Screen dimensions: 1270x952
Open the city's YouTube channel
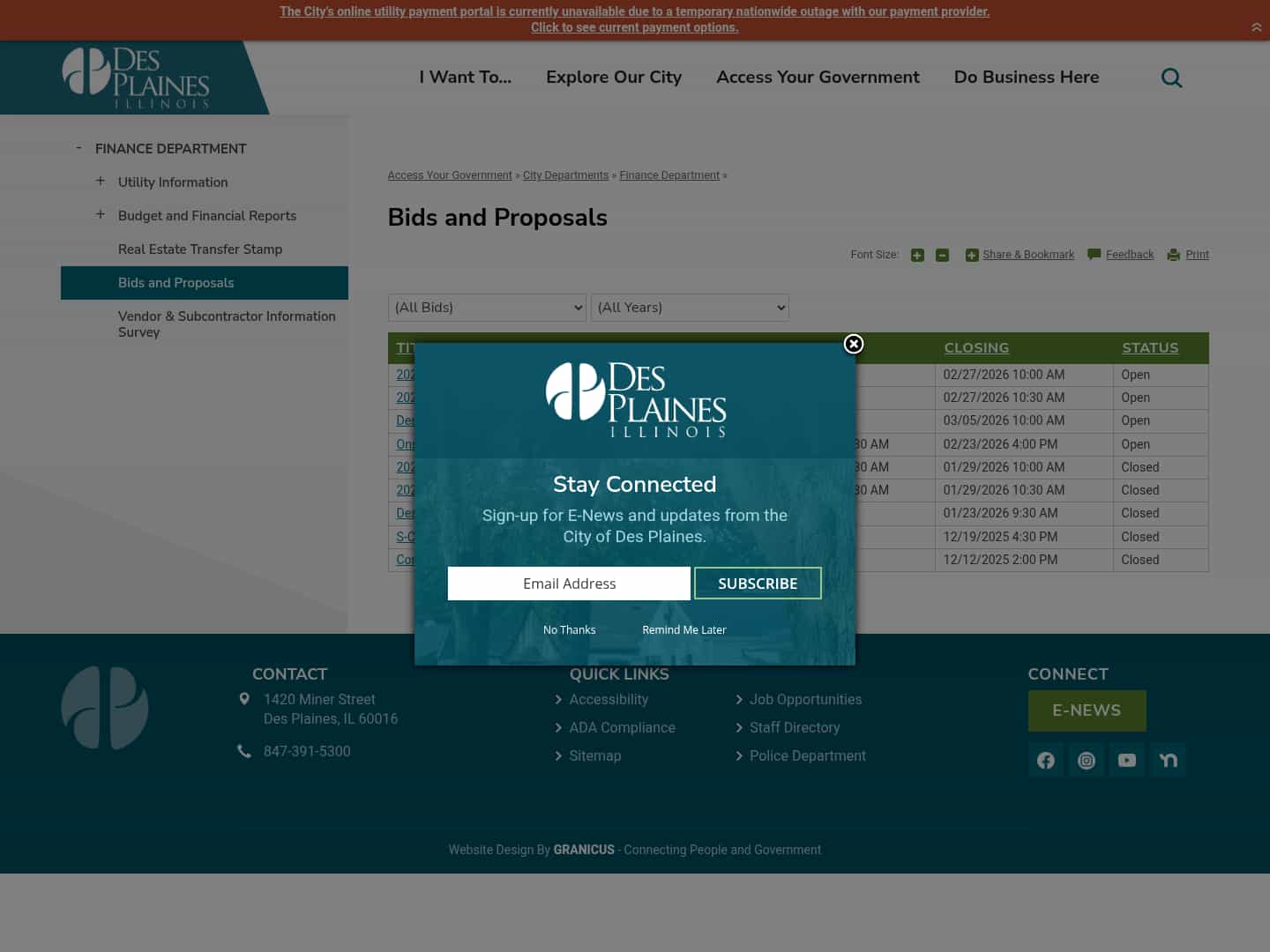pos(1127,760)
